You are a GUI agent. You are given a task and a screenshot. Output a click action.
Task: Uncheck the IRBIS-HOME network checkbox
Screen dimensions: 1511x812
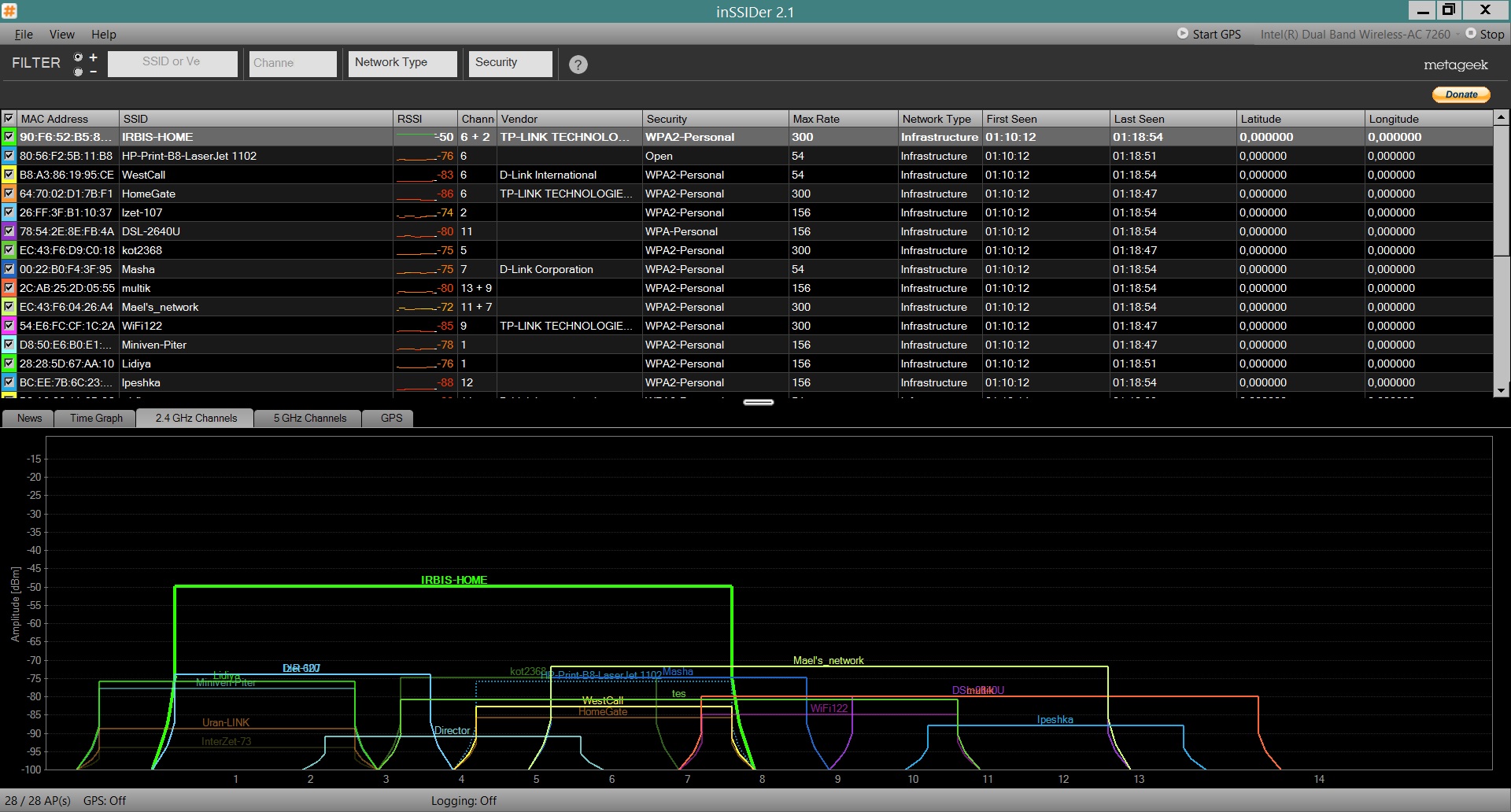[9, 137]
